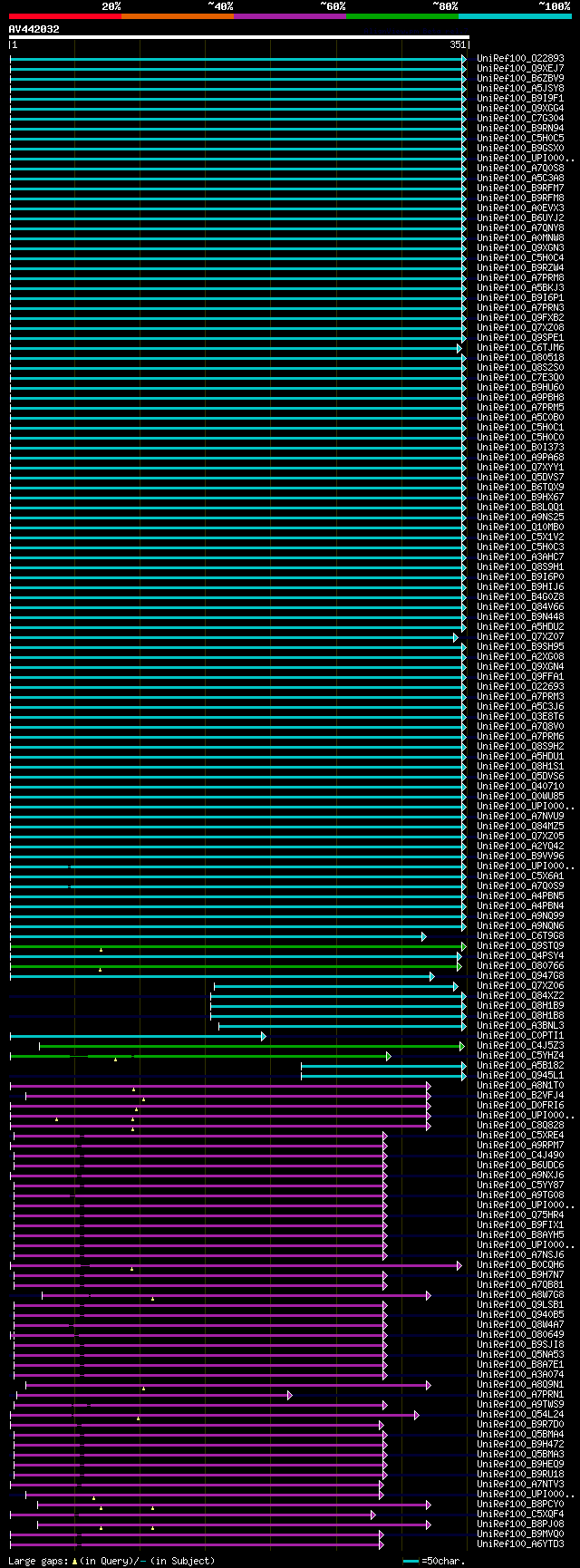
Task: Select hit label UniRef100_B6ZBV9
Action: click(520, 79)
